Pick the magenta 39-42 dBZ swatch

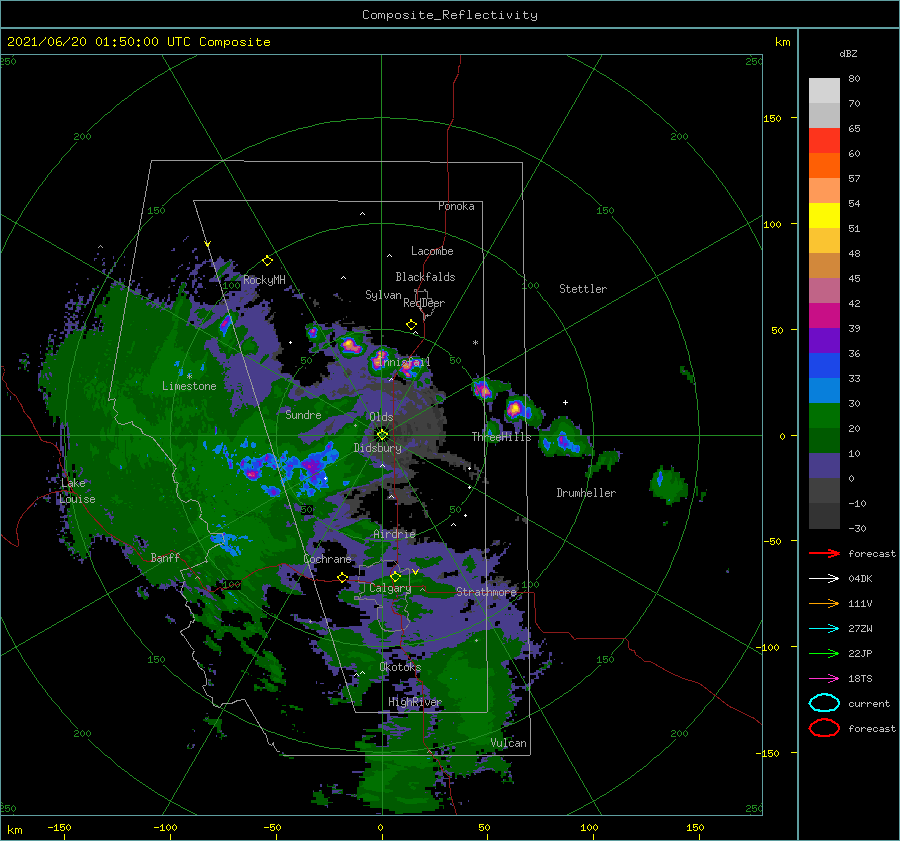(x=824, y=316)
